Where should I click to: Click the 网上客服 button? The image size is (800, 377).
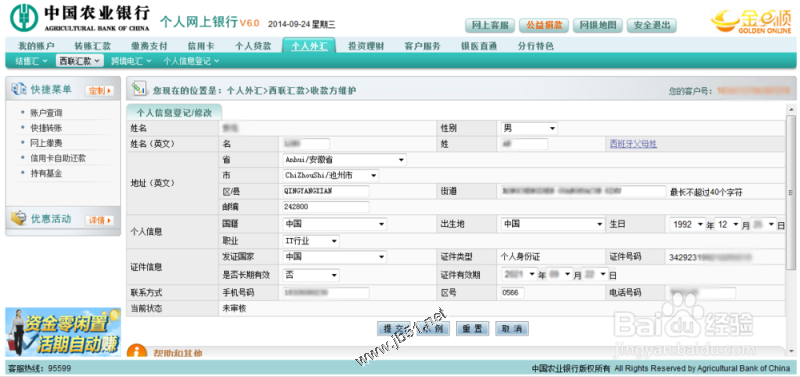tap(490, 25)
